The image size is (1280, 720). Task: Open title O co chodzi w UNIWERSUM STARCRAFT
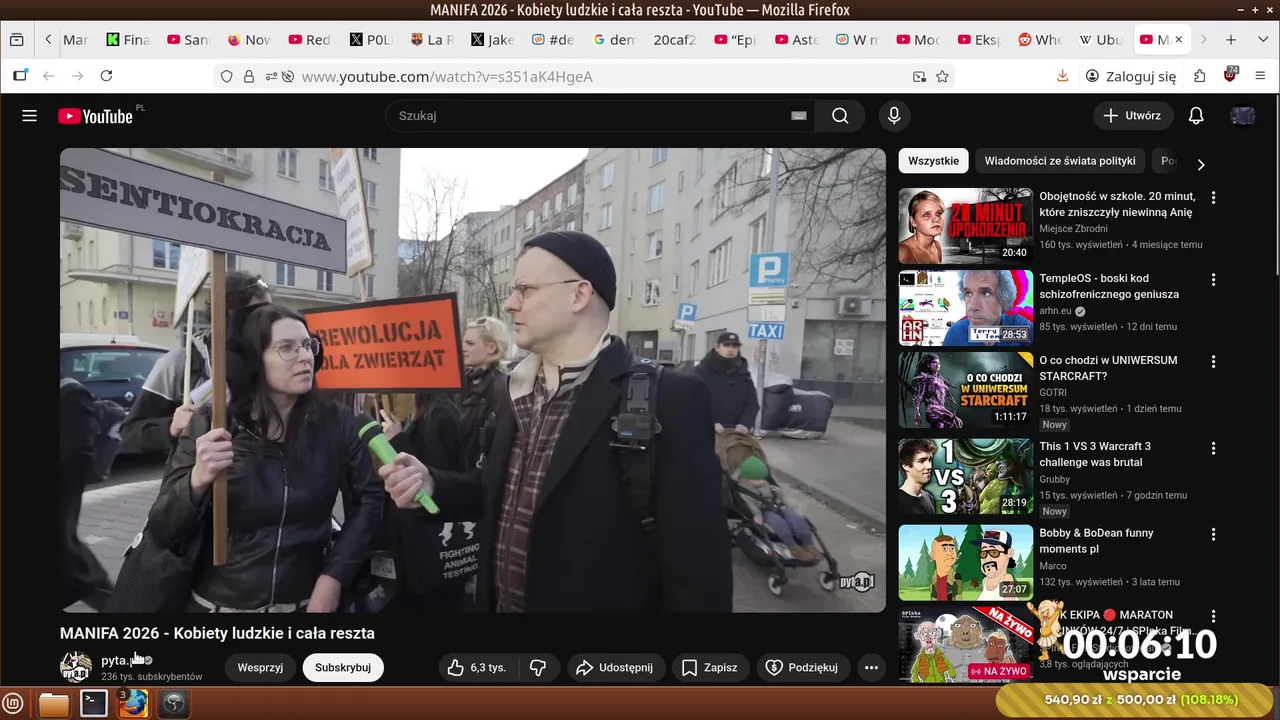(1108, 368)
